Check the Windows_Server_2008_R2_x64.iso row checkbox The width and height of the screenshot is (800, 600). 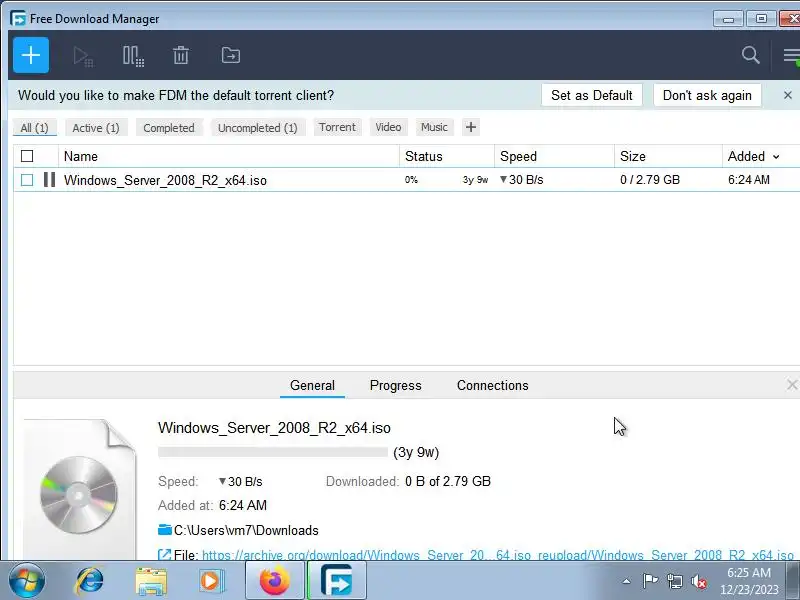tap(27, 180)
